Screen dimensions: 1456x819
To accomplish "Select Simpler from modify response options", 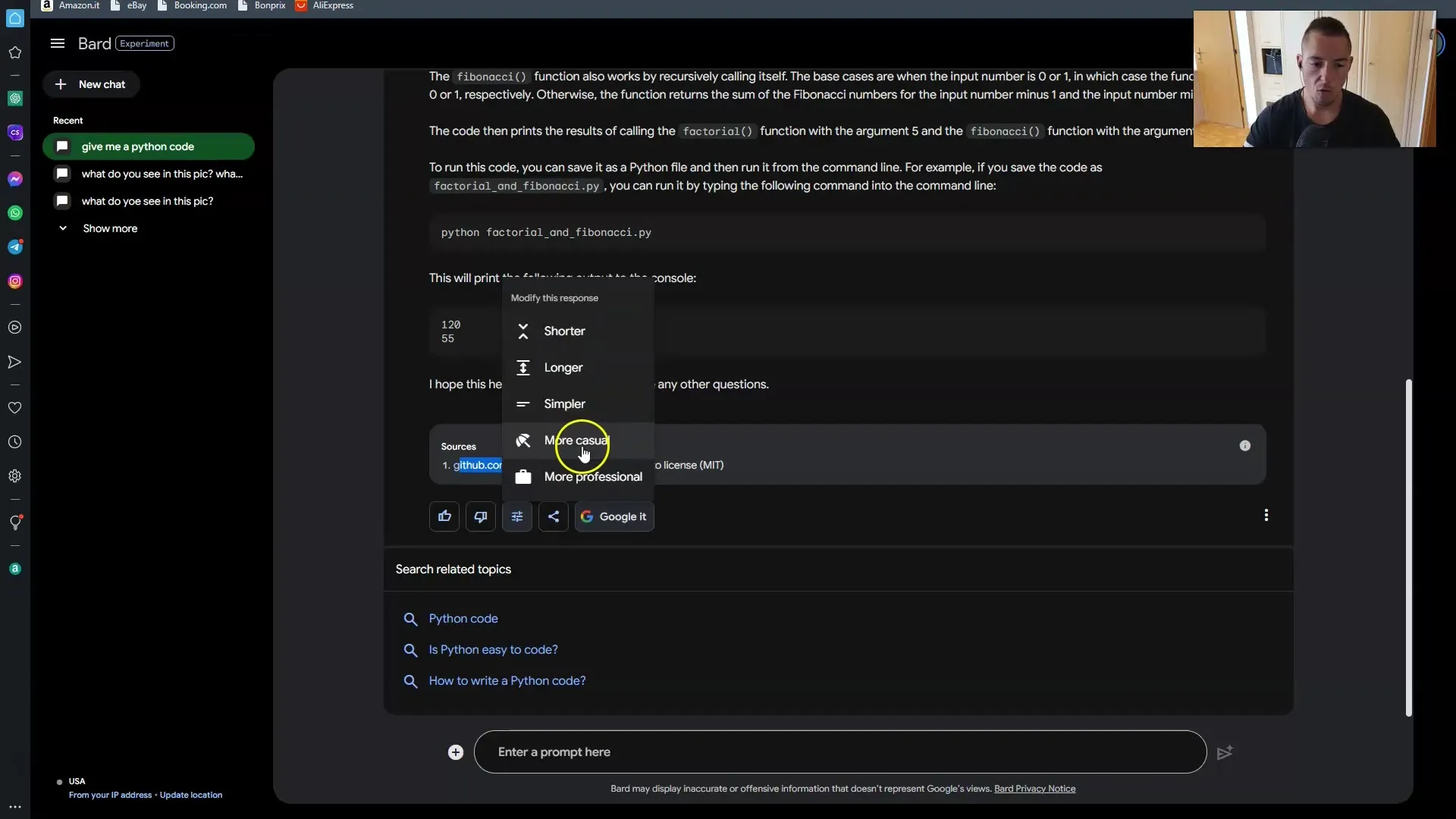I will (x=565, y=403).
